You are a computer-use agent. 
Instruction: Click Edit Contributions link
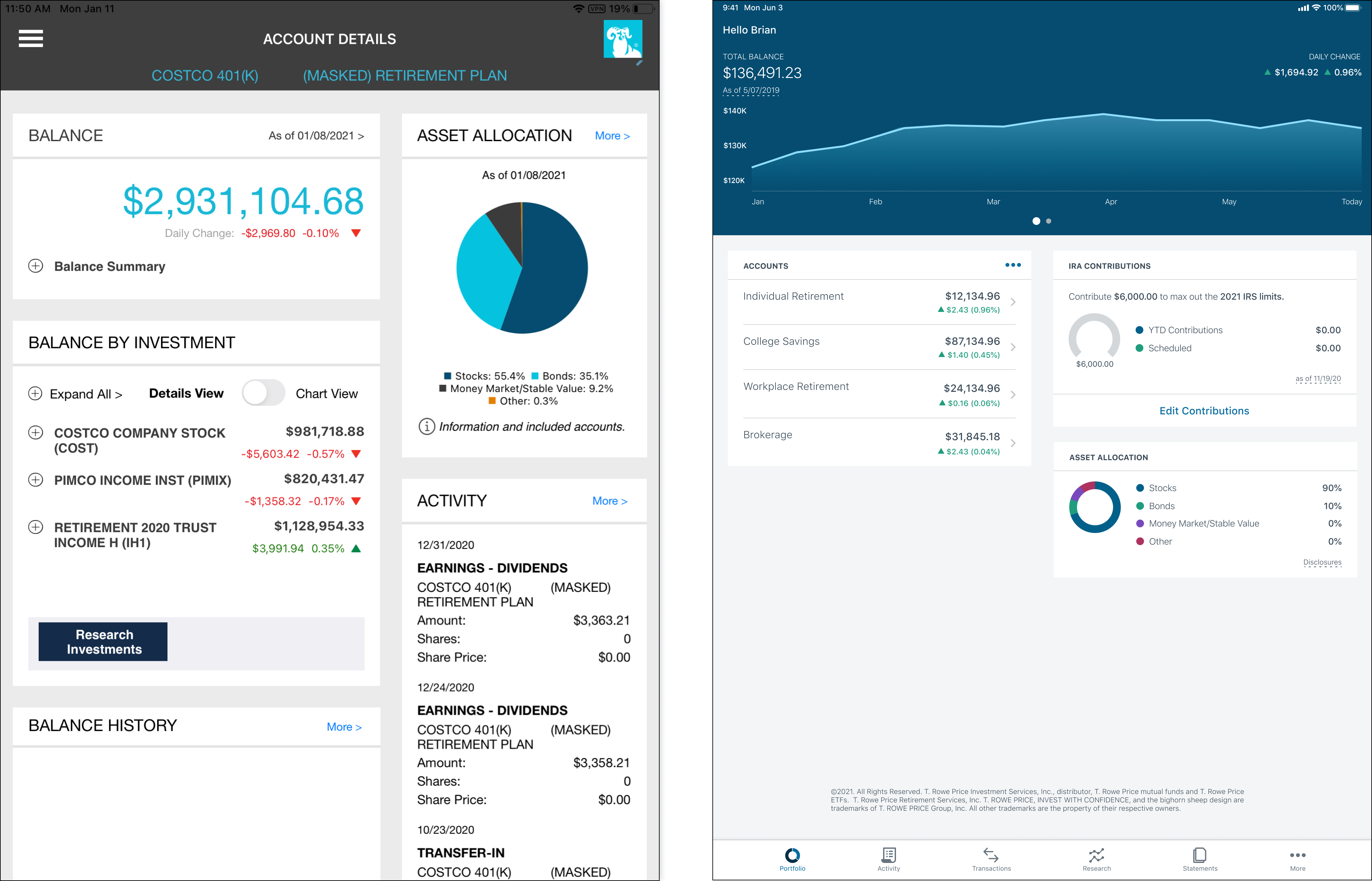[x=1204, y=411]
